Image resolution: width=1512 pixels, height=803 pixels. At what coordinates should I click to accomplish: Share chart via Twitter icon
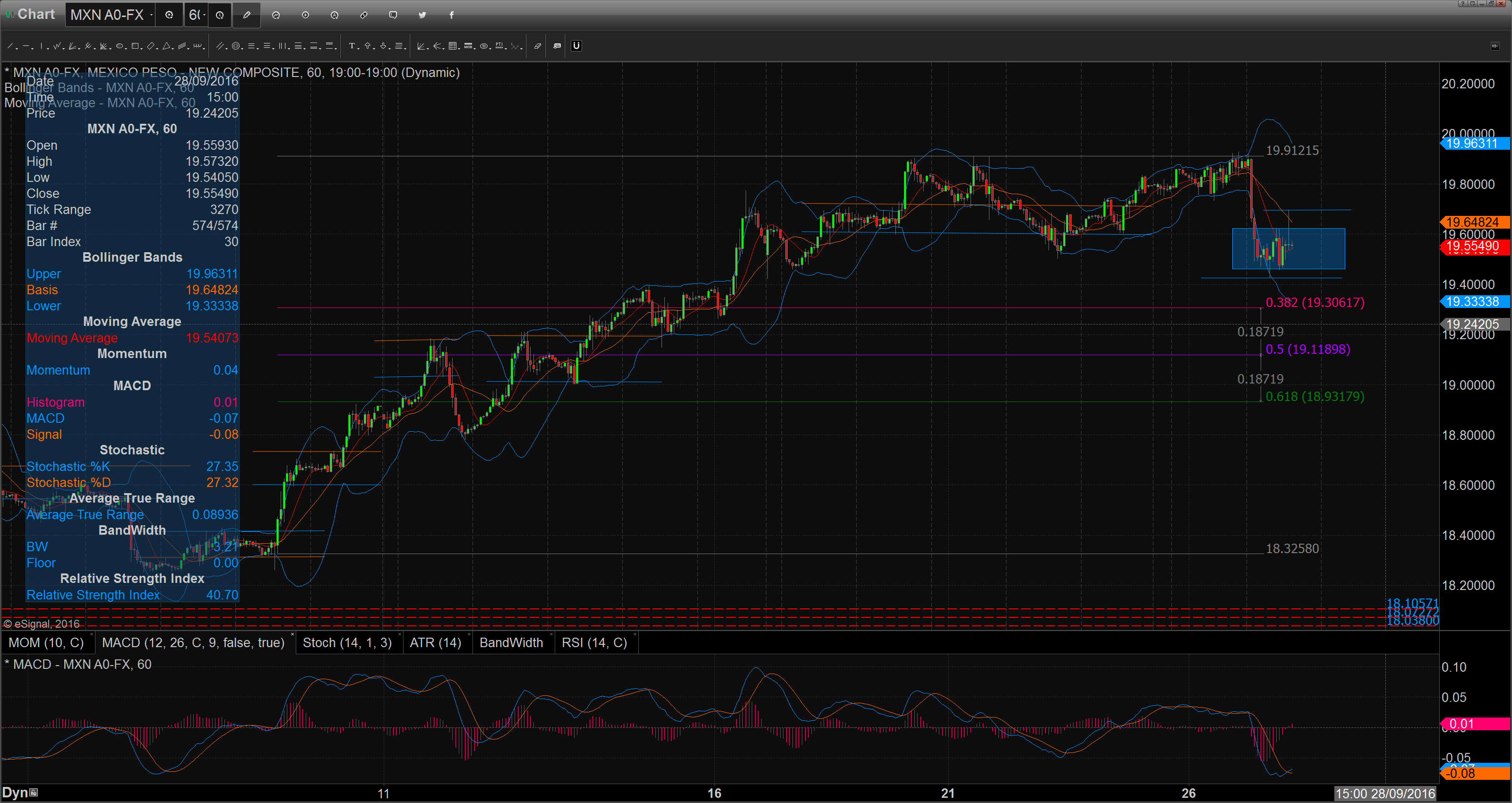(x=422, y=15)
